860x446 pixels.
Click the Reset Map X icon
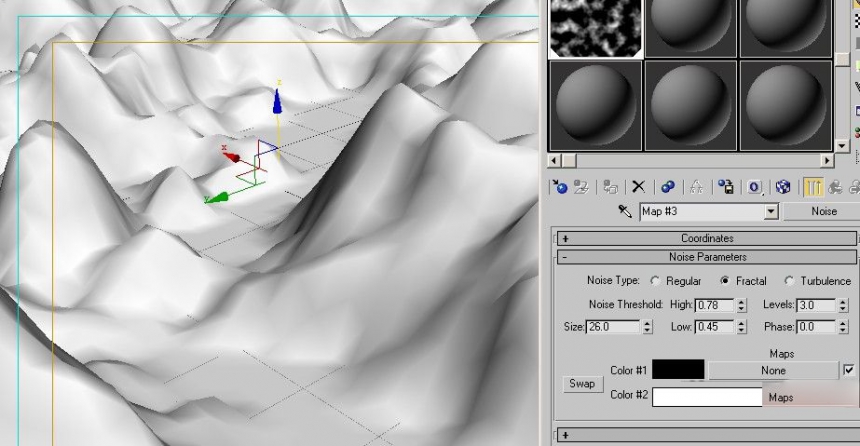638,187
